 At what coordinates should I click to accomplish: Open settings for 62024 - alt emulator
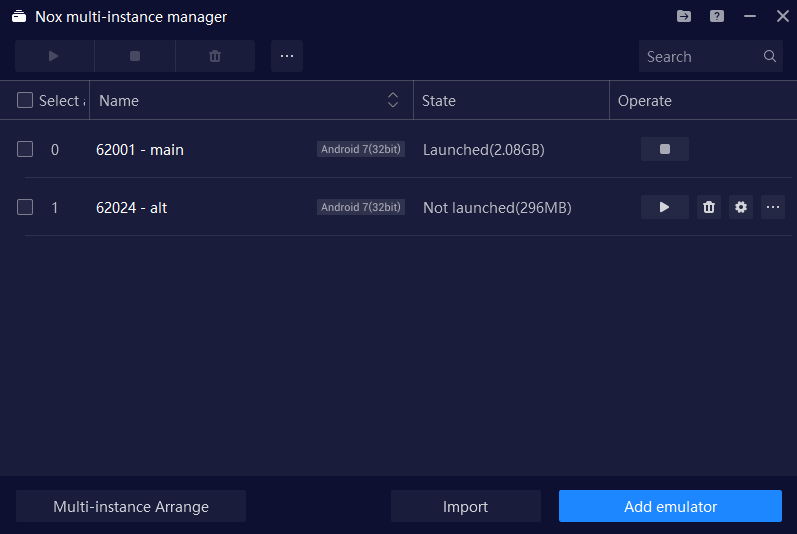pyautogui.click(x=741, y=207)
